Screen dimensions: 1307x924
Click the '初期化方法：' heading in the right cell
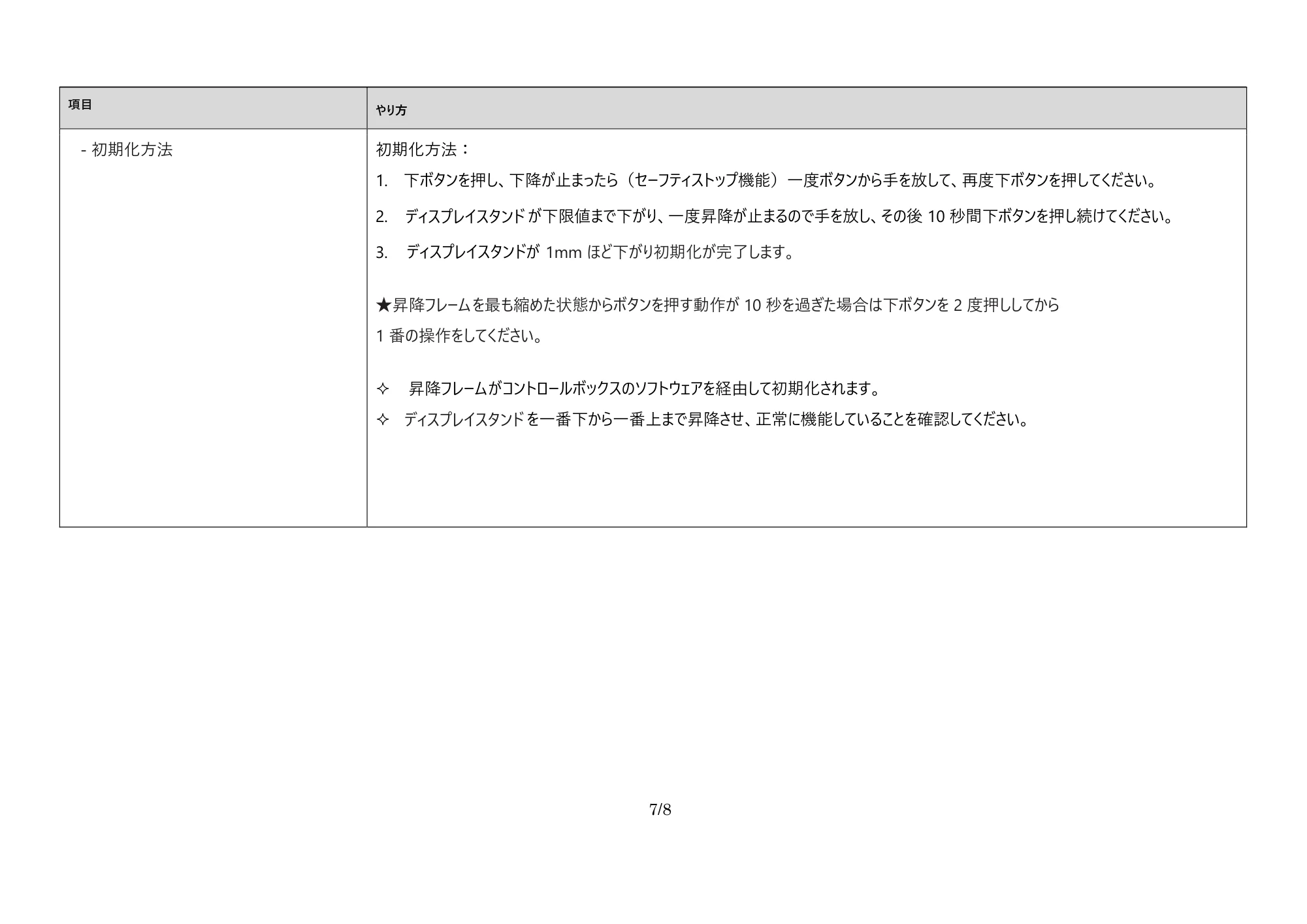[x=423, y=150]
